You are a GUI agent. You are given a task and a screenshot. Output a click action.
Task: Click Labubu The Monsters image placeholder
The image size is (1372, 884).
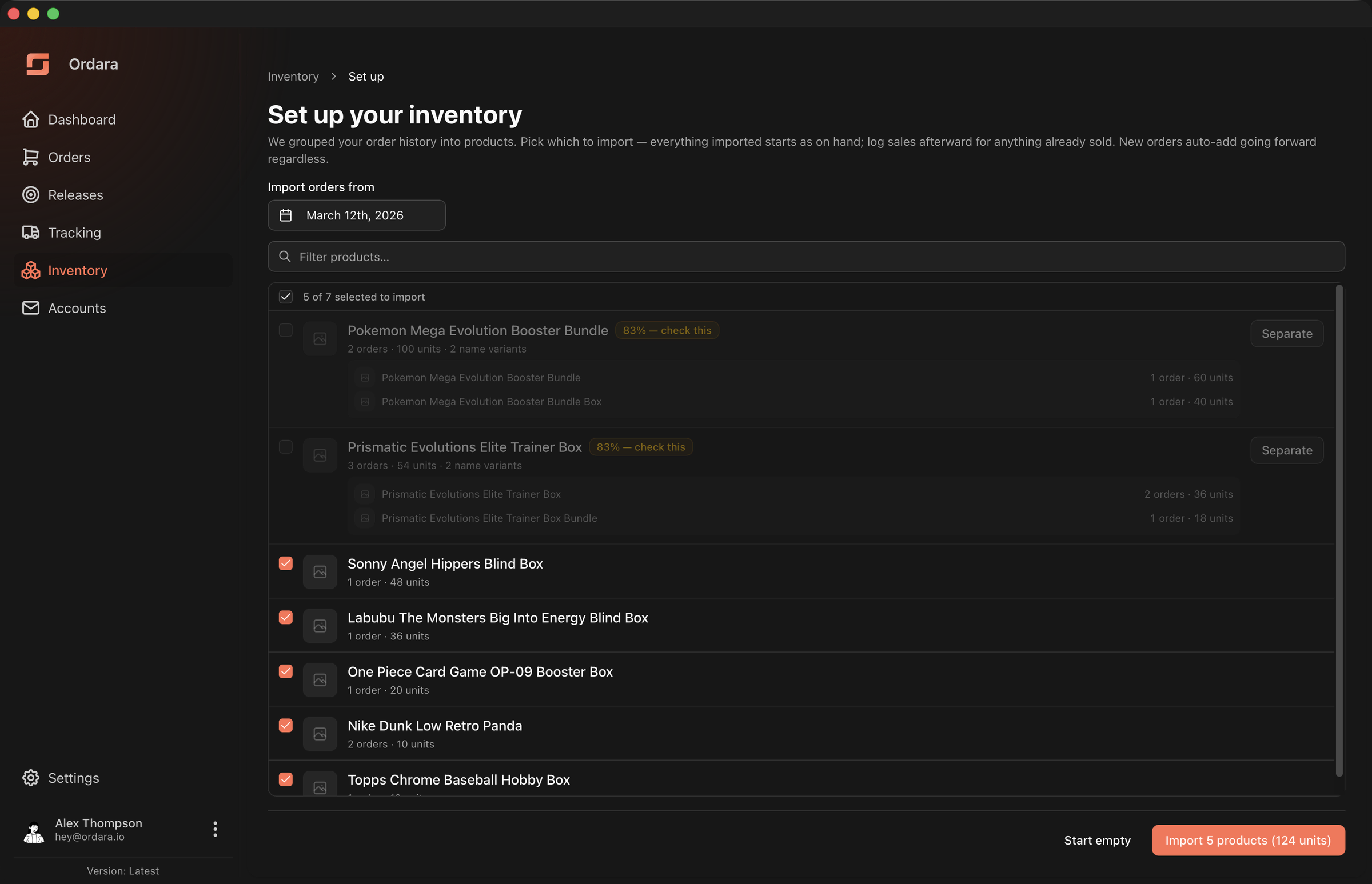320,626
